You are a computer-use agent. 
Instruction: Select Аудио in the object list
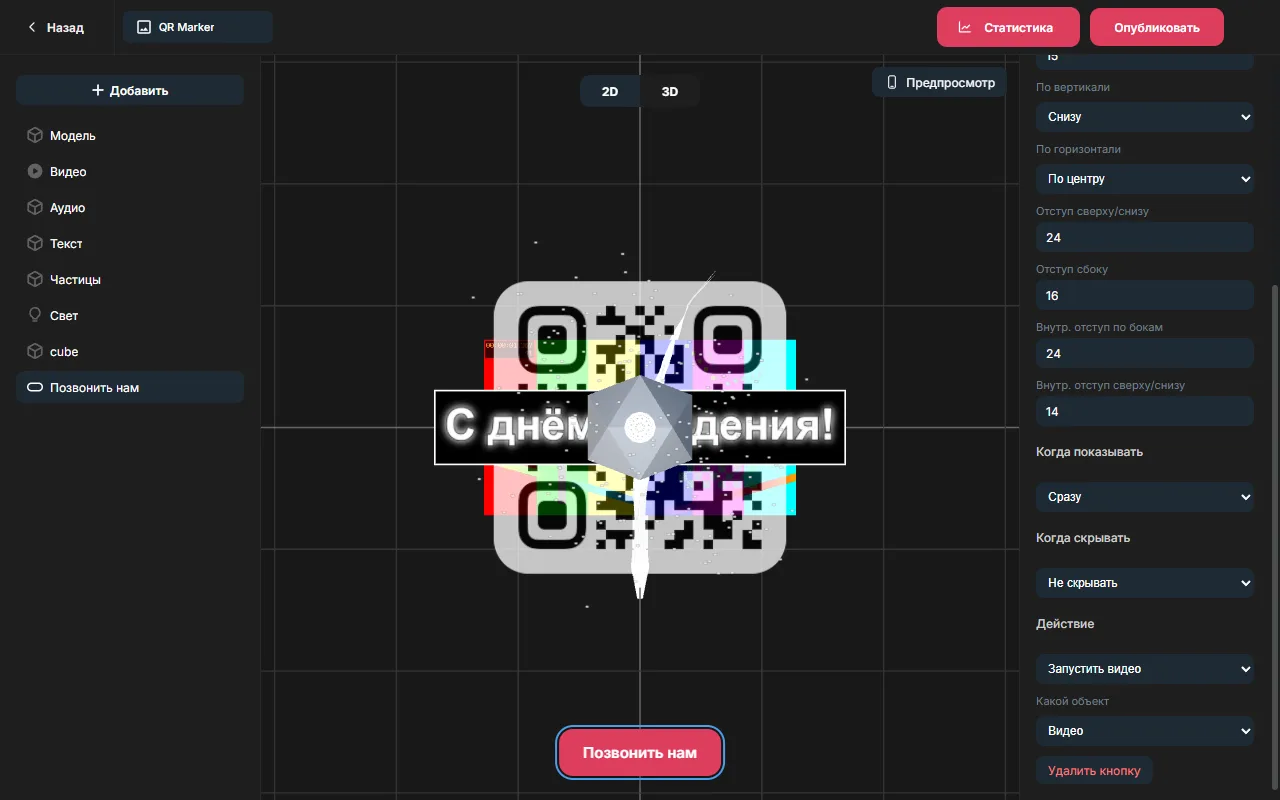[x=130, y=207]
